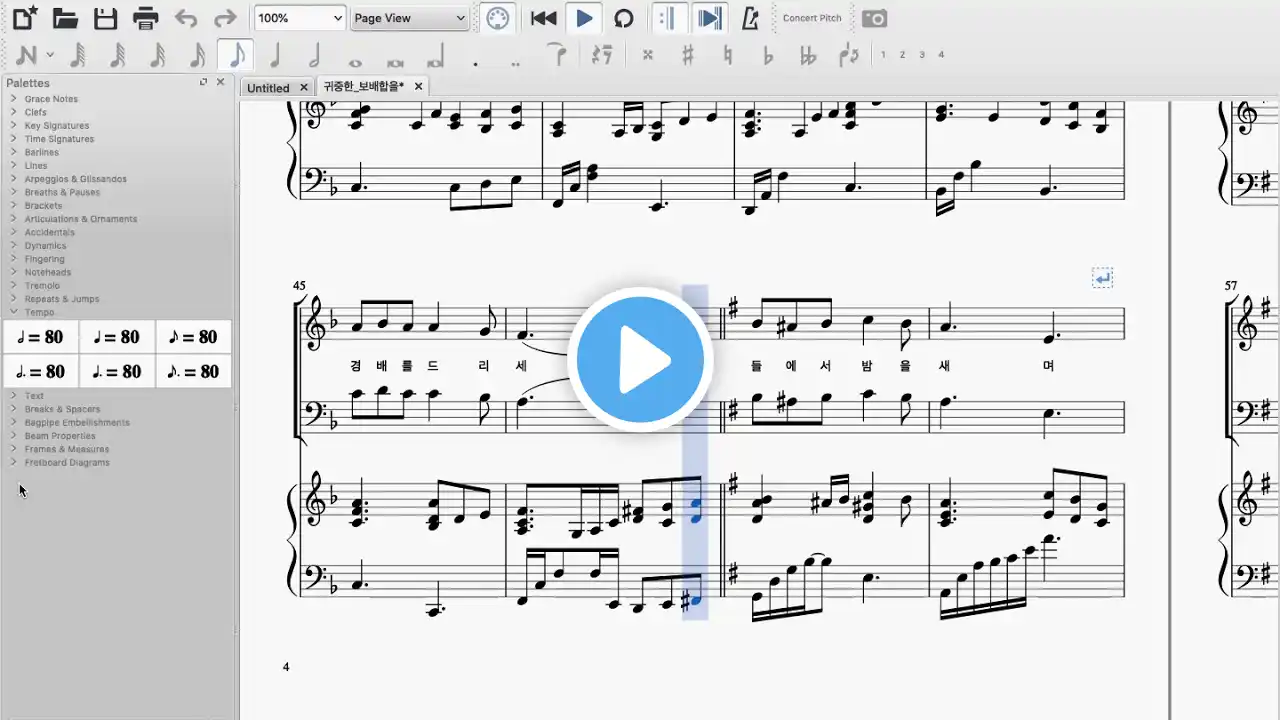Screen dimensions: 1280x720
Task: Toggle note input mode (N icon)
Action: [26, 55]
